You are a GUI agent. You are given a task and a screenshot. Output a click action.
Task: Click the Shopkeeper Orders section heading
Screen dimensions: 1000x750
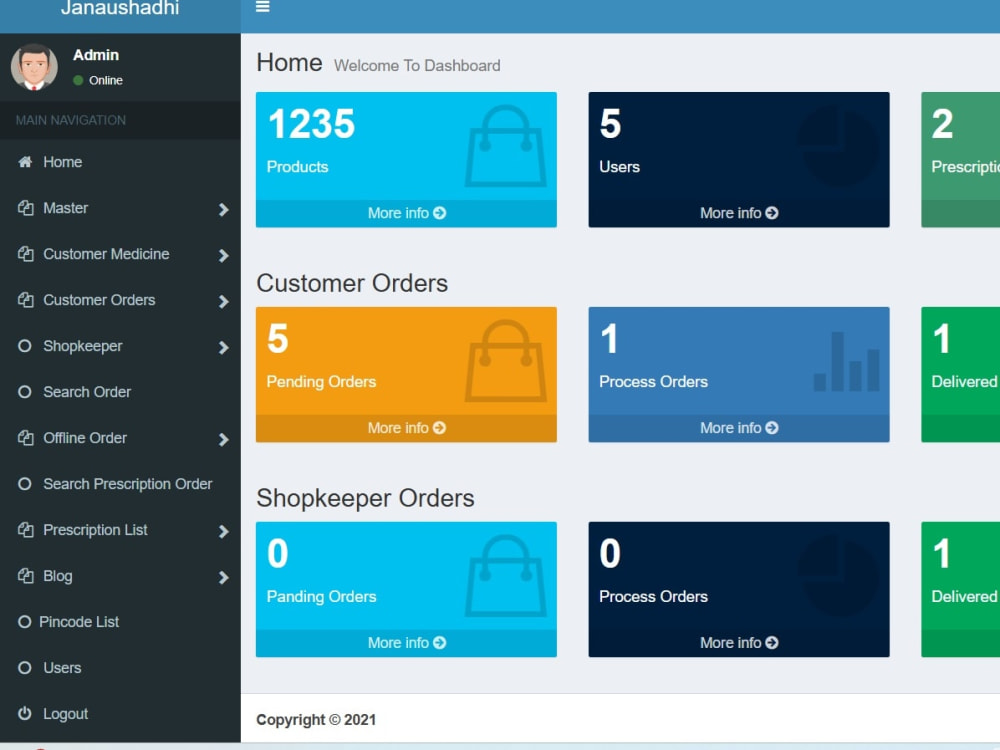point(365,498)
